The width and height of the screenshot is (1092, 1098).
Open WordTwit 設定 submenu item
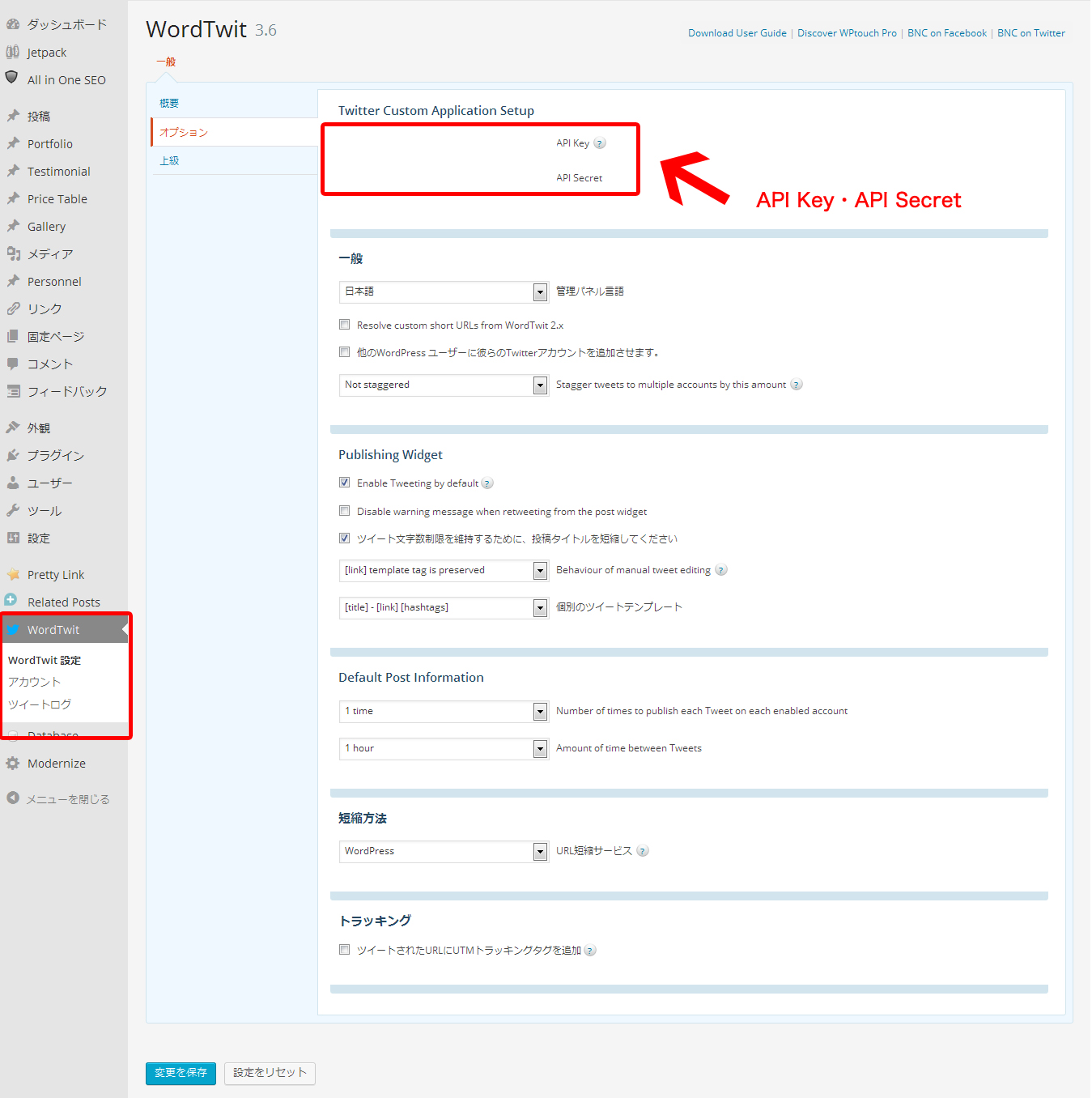click(45, 660)
